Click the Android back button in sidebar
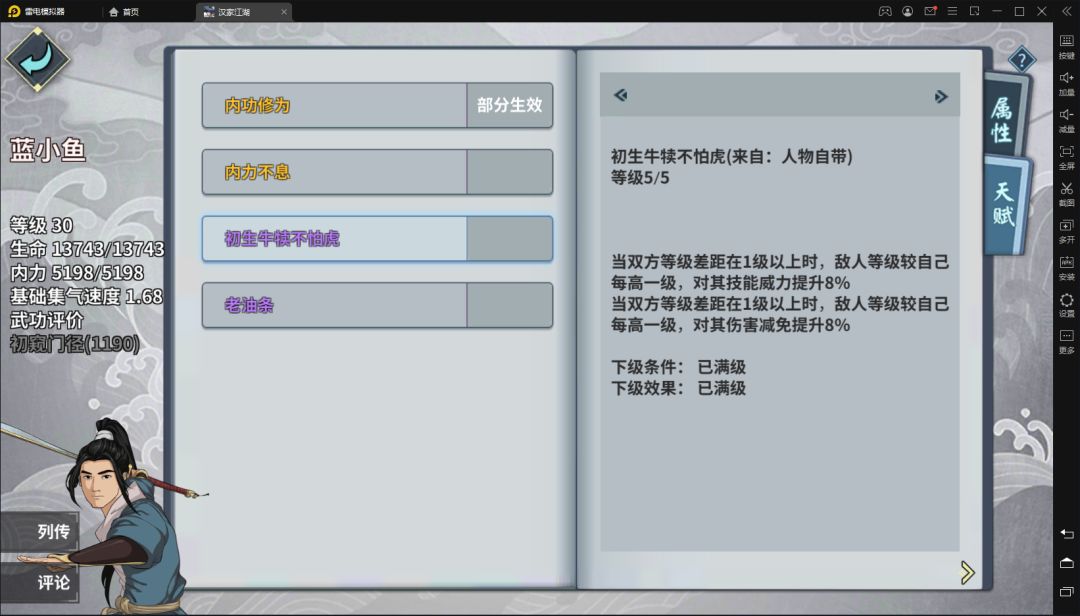Screen dimensions: 1080x616 click(x=1066, y=533)
